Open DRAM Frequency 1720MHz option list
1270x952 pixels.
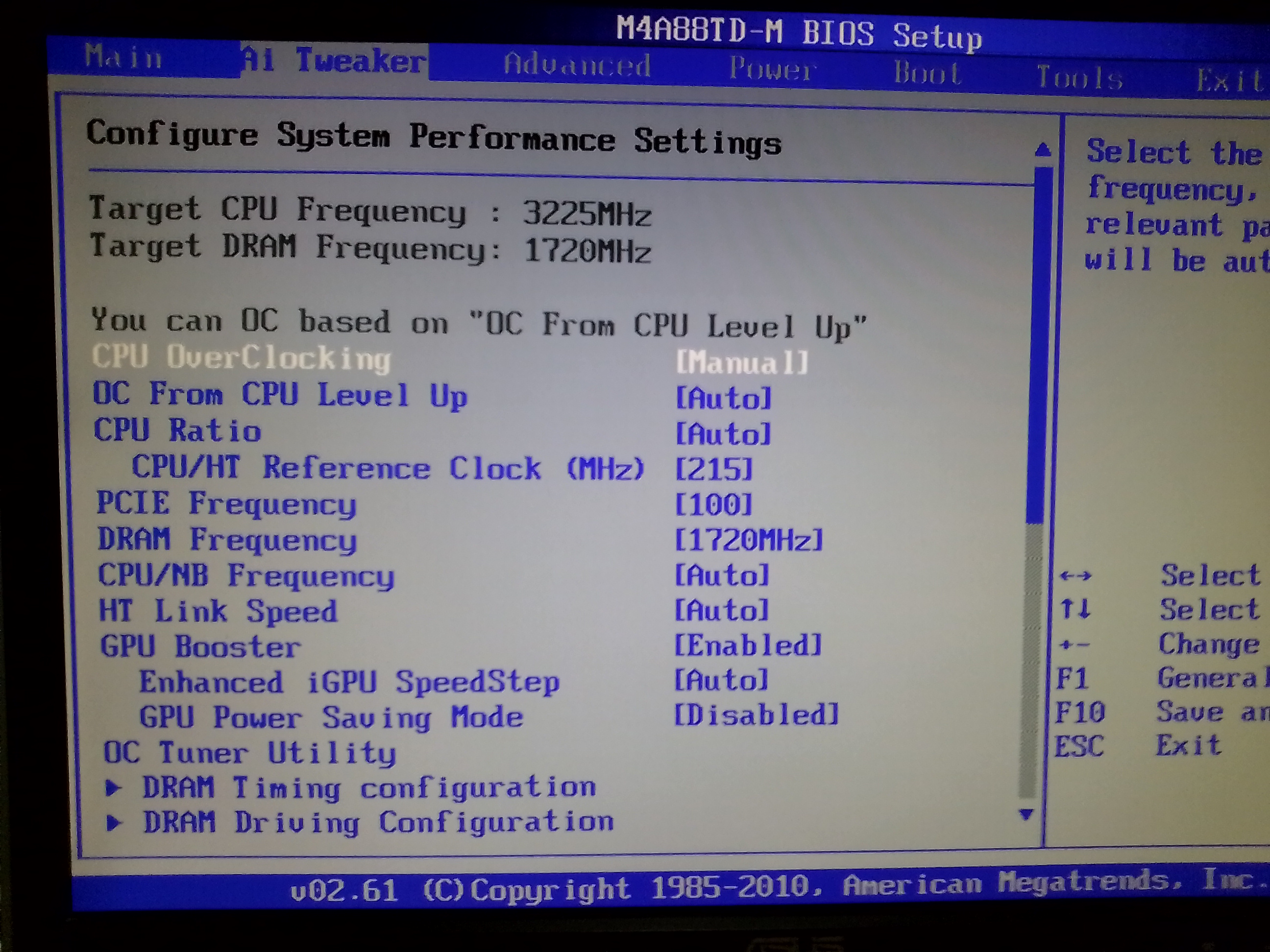pos(749,540)
